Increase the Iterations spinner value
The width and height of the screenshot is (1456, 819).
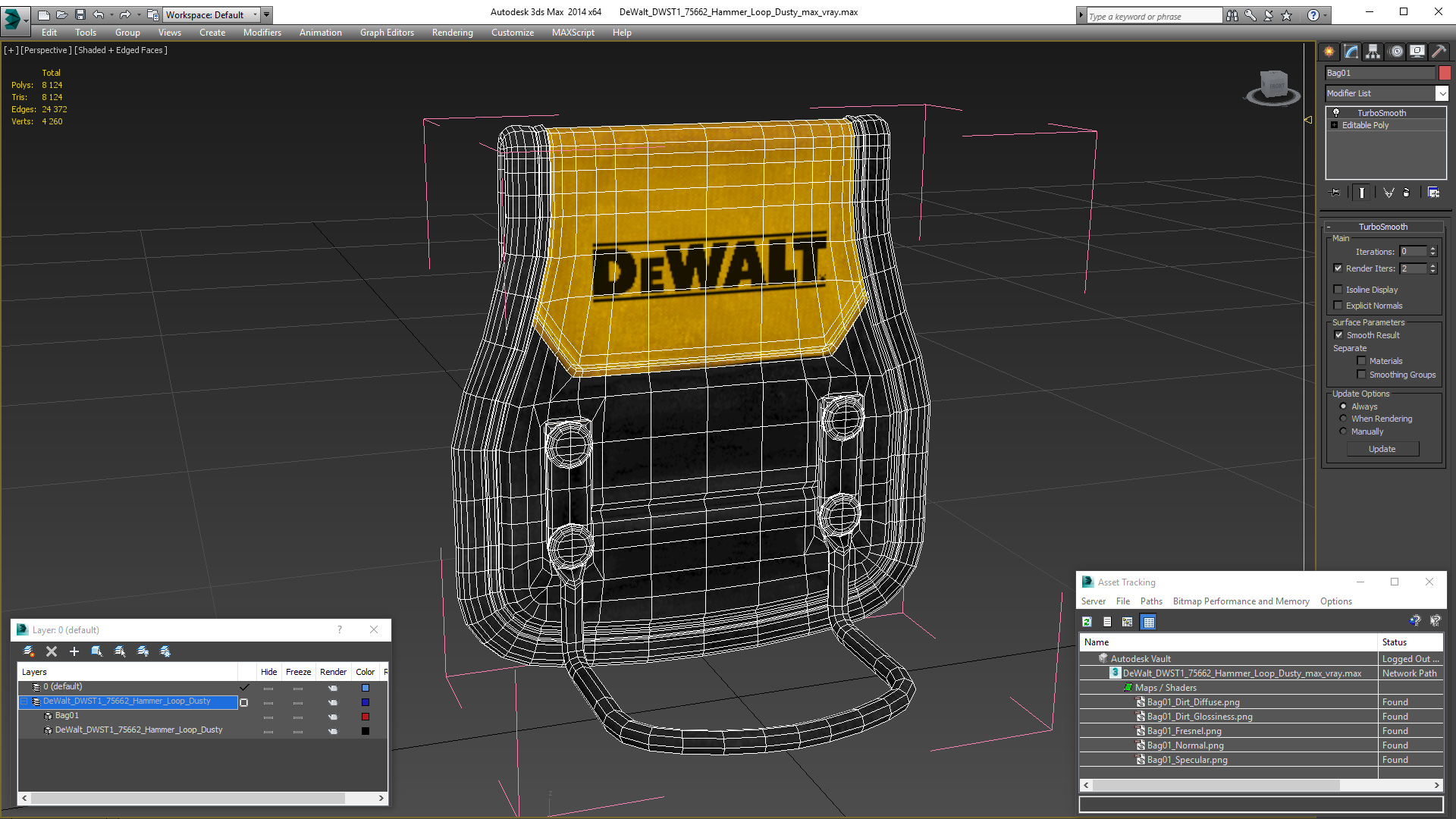(1432, 248)
